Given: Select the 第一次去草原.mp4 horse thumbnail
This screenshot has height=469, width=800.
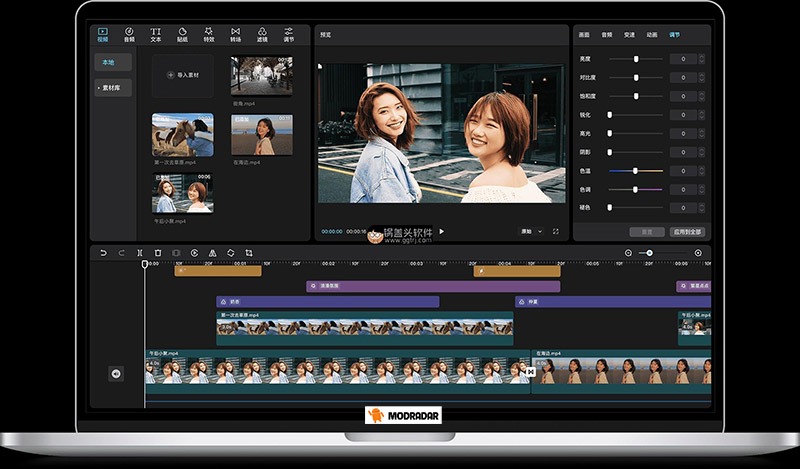Looking at the screenshot, I should point(183,135).
